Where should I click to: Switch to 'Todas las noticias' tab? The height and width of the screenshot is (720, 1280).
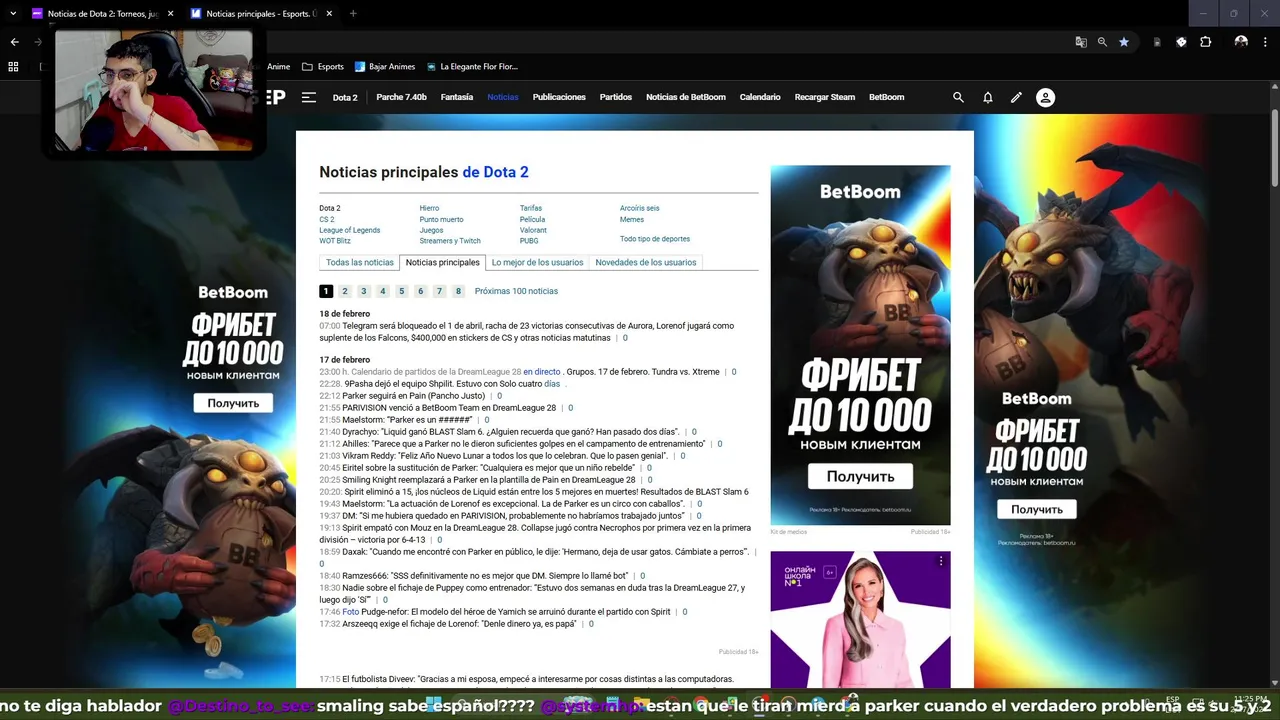(x=360, y=262)
